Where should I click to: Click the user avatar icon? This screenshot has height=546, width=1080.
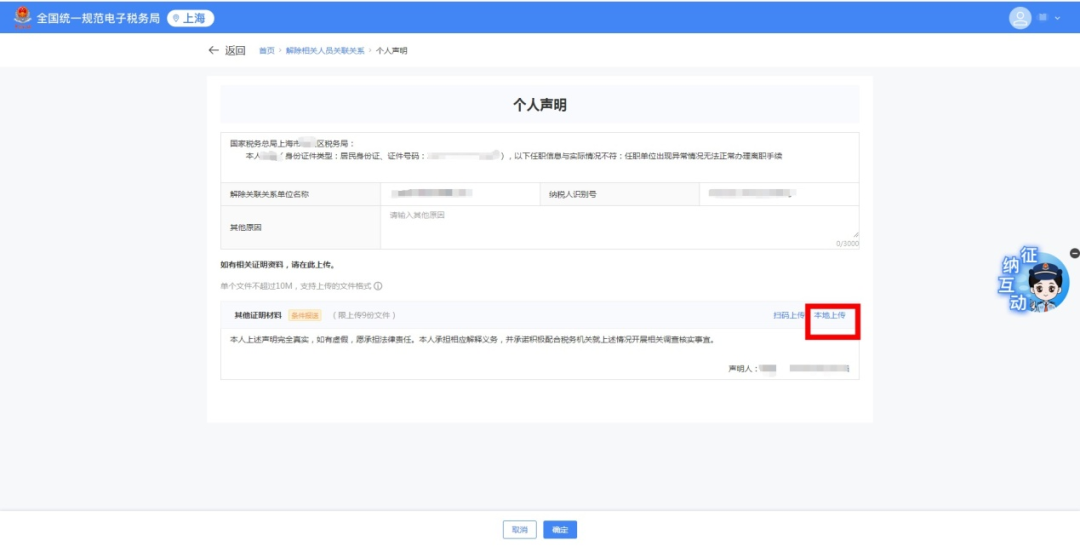coord(1020,18)
